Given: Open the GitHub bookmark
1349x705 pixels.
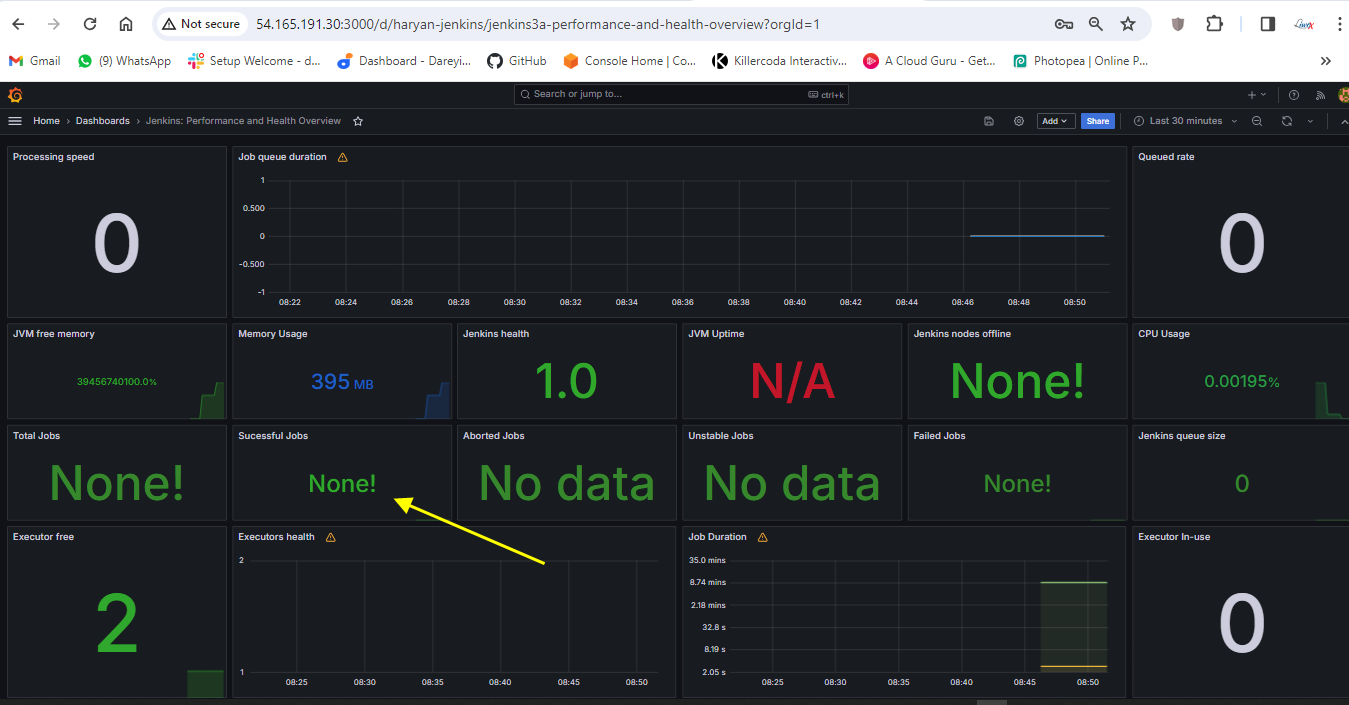Looking at the screenshot, I should click(x=517, y=61).
